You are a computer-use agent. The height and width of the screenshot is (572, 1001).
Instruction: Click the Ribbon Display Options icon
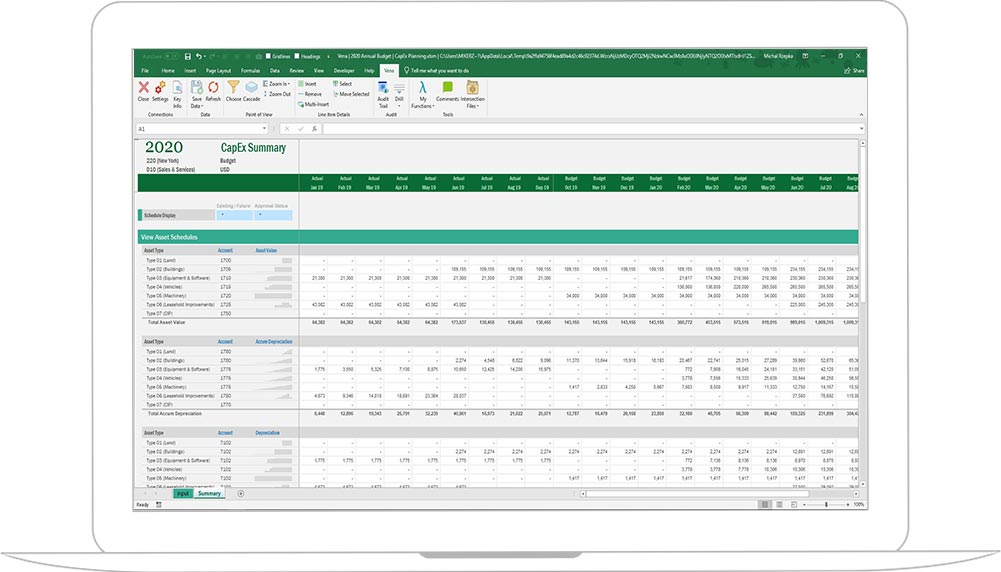tap(806, 56)
